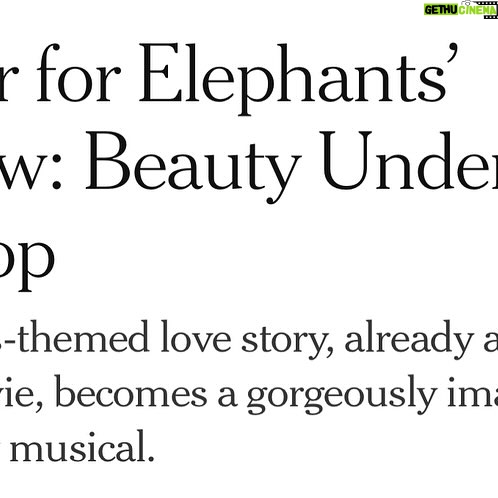Click the word 'gorgeously' in summary
Screen dimensions: 498x498
coord(341,394)
